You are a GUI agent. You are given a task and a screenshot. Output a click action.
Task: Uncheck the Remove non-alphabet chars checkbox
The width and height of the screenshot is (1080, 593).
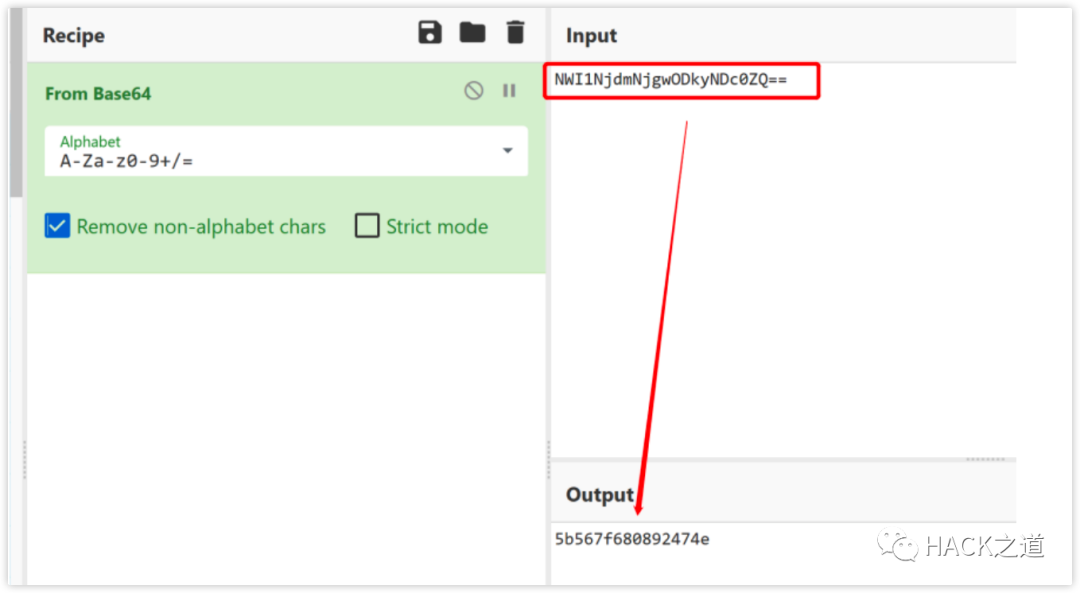tap(57, 227)
